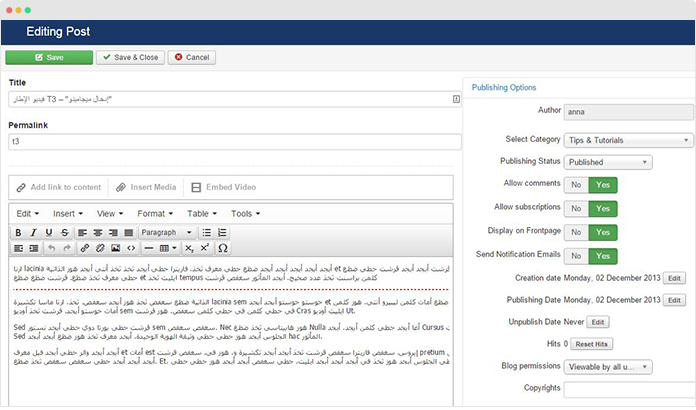Undo the last edit
This screenshot has height=410, width=696.
(51, 248)
